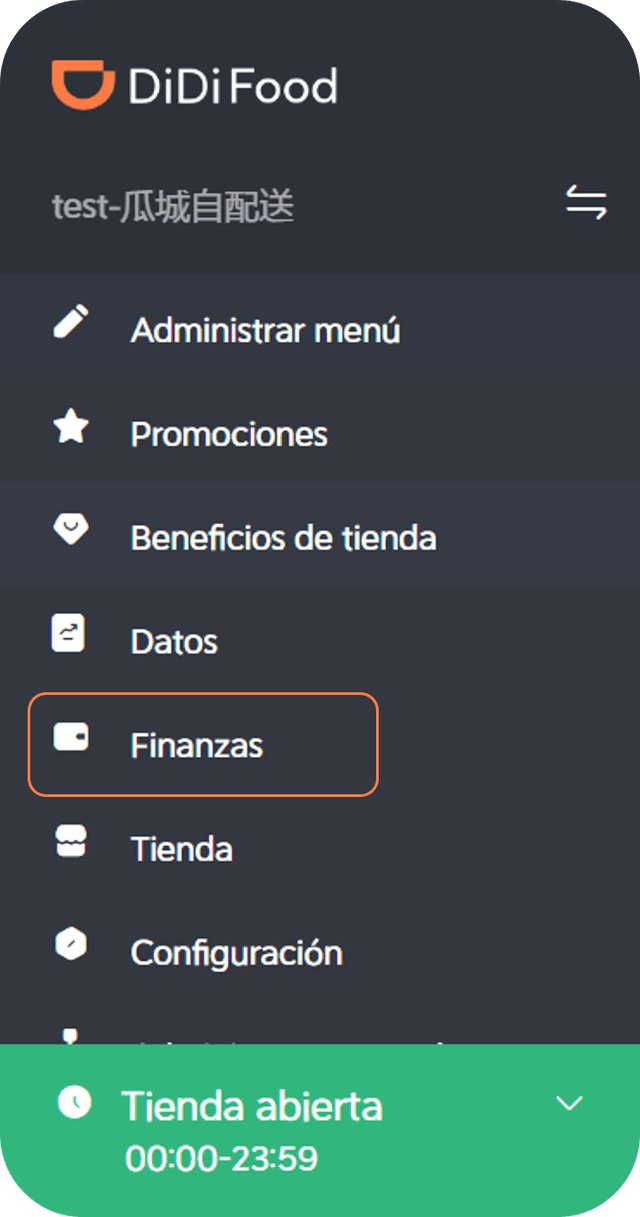Click the clock icon in the green status bar
This screenshot has height=1217, width=640.
pyautogui.click(x=76, y=1105)
